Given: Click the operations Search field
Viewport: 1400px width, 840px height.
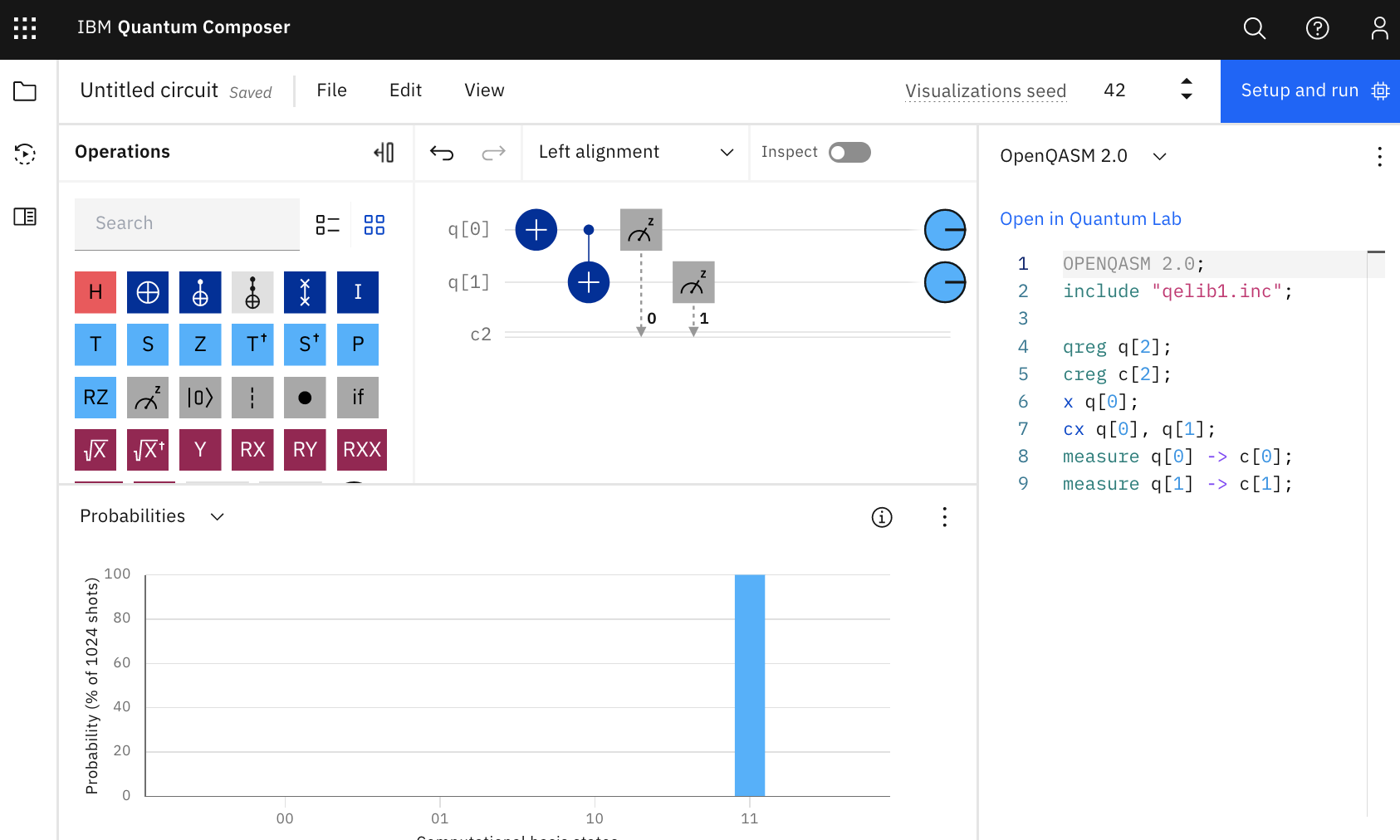Looking at the screenshot, I should [187, 224].
